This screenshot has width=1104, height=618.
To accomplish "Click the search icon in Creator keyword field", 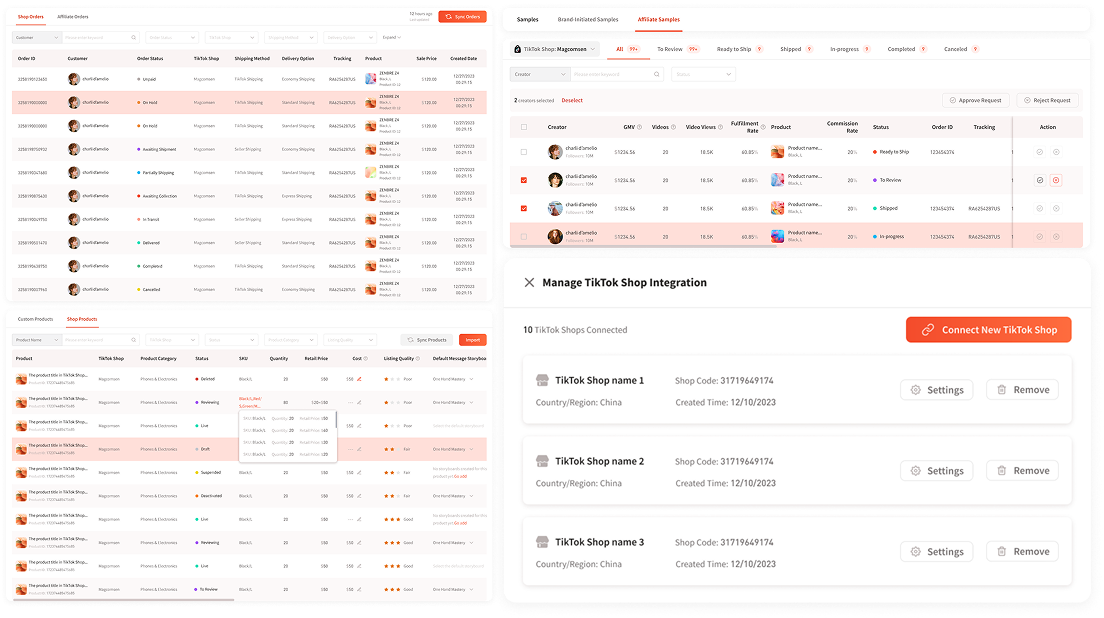I will [x=656, y=74].
